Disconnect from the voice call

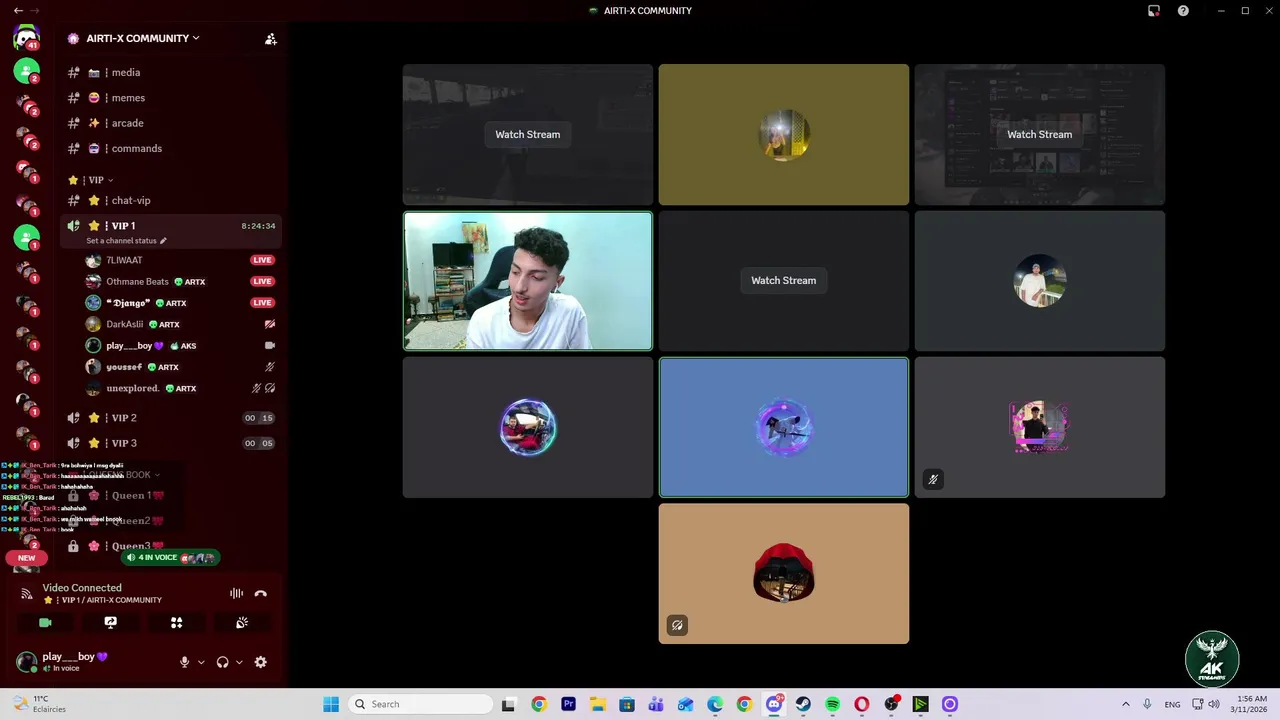(261, 593)
